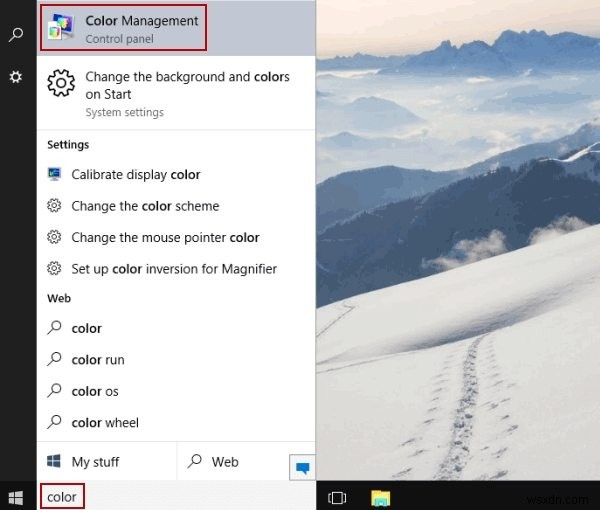Click gear icon beside mouse pointer color
Screen dimensions: 600x510
pyautogui.click(x=54, y=237)
